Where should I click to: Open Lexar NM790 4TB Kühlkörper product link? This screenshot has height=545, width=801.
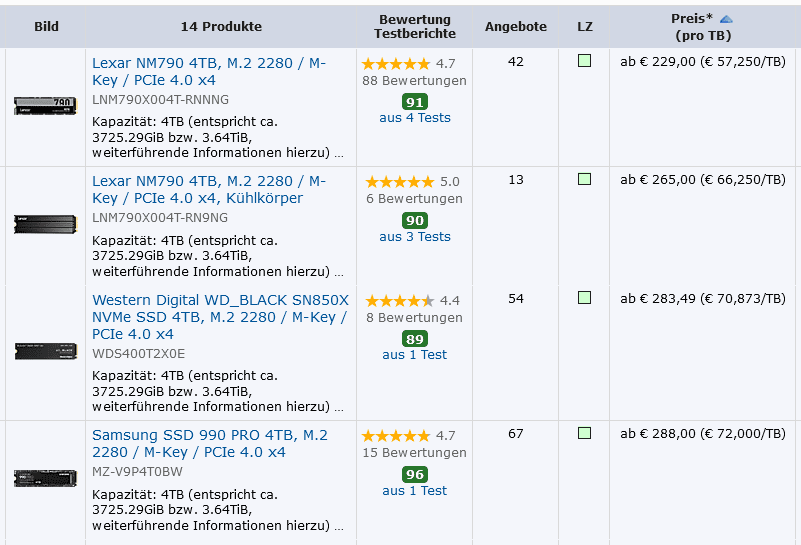point(209,189)
